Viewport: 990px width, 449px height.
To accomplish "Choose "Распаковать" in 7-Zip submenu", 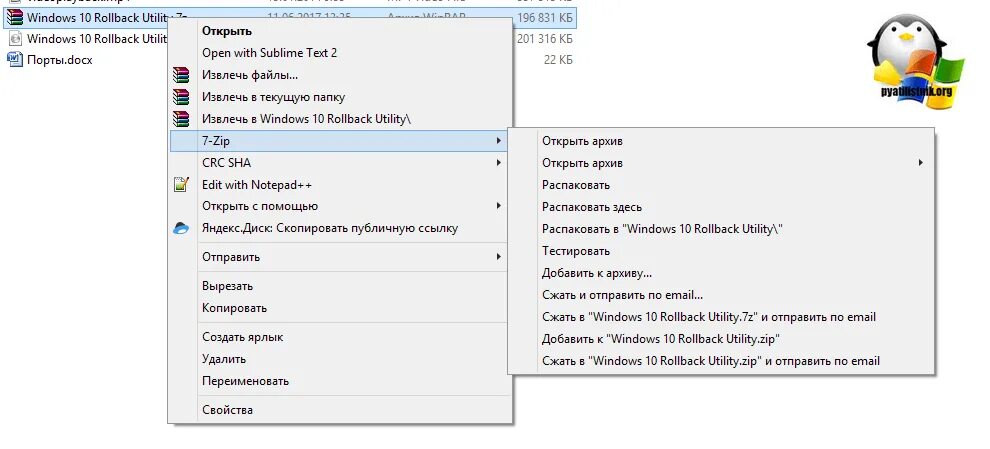I will point(721,185).
